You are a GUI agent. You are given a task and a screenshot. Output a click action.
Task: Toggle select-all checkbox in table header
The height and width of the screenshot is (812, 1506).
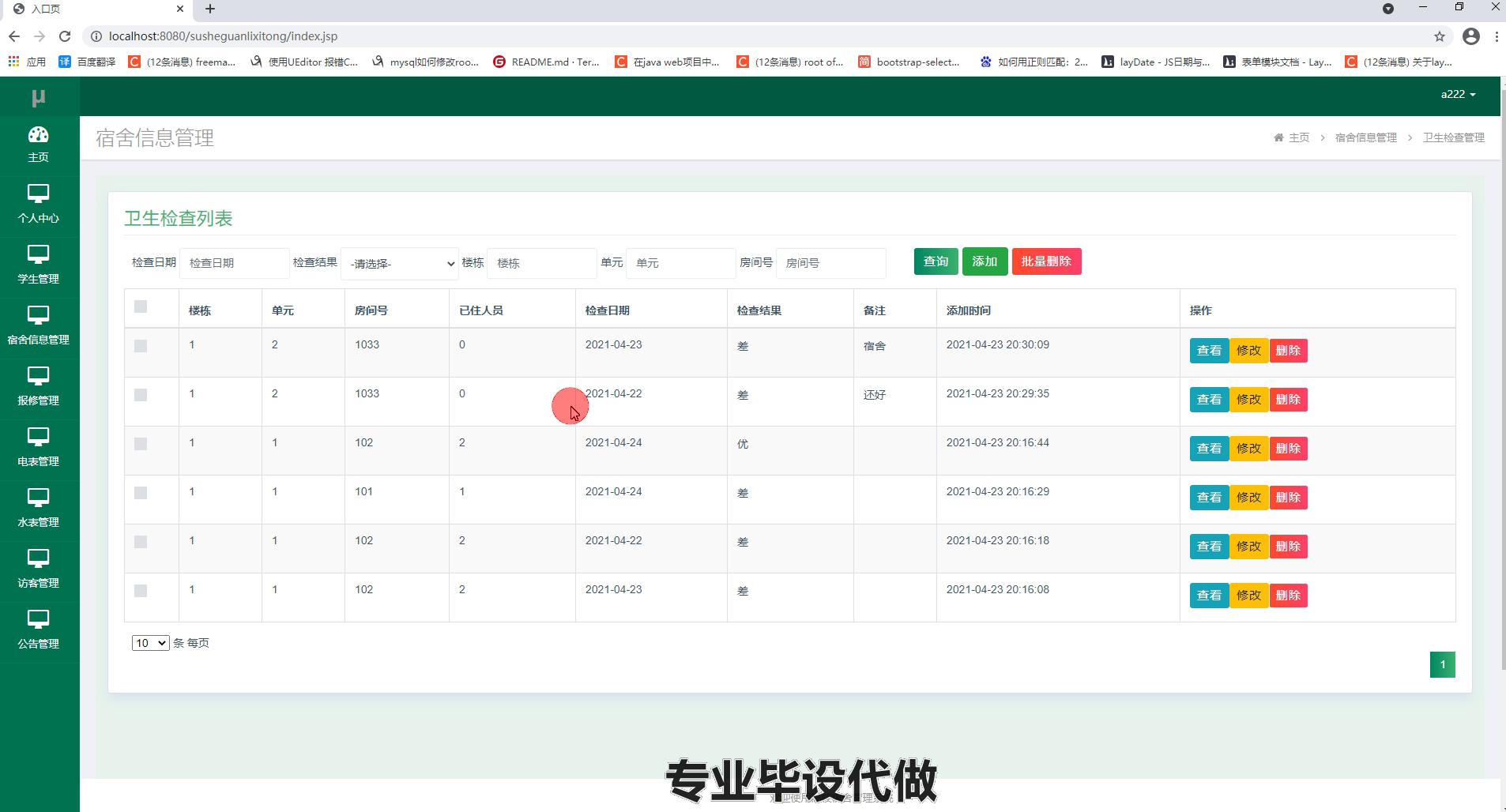coord(141,306)
